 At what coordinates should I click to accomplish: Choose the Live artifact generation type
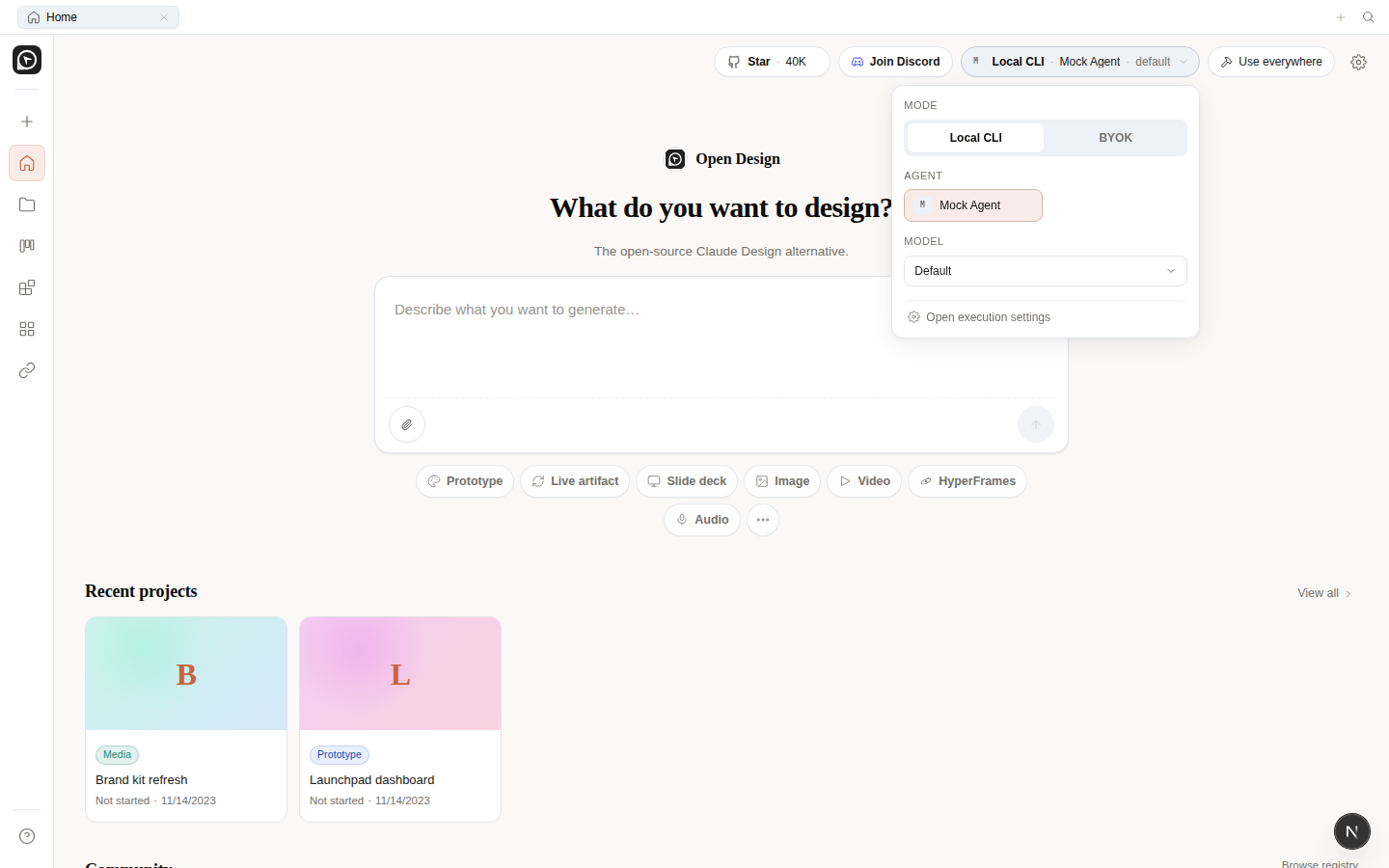pyautogui.click(x=575, y=481)
